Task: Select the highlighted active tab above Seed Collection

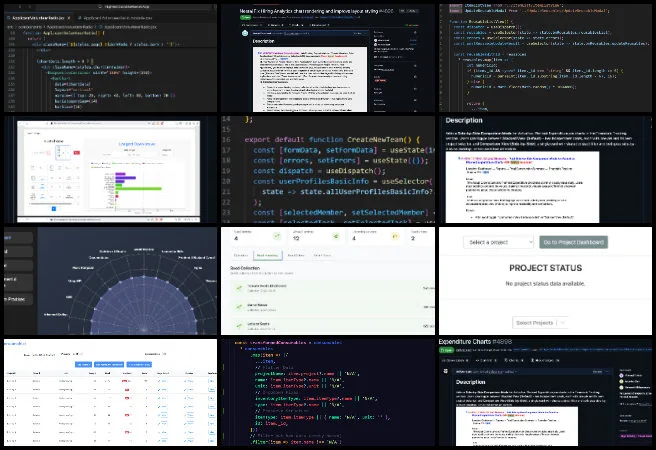Action: 267,255
